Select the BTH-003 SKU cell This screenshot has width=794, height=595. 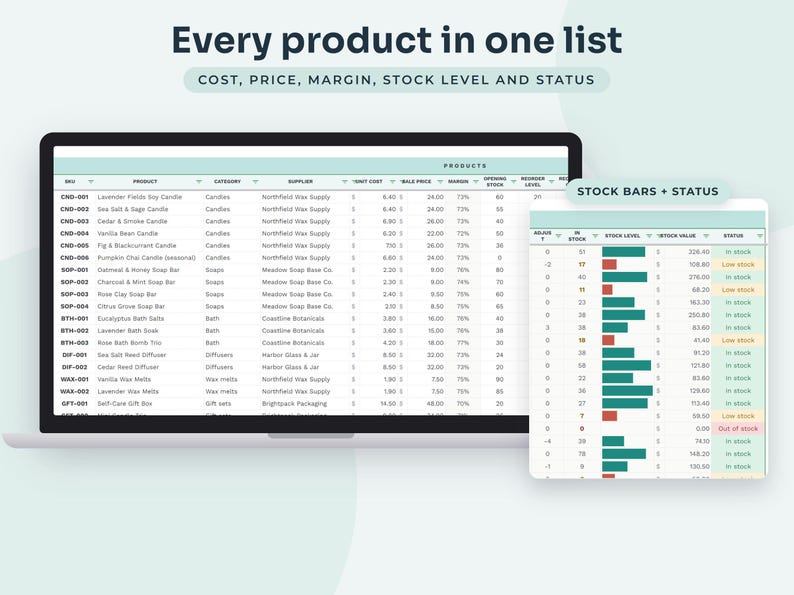click(x=74, y=343)
